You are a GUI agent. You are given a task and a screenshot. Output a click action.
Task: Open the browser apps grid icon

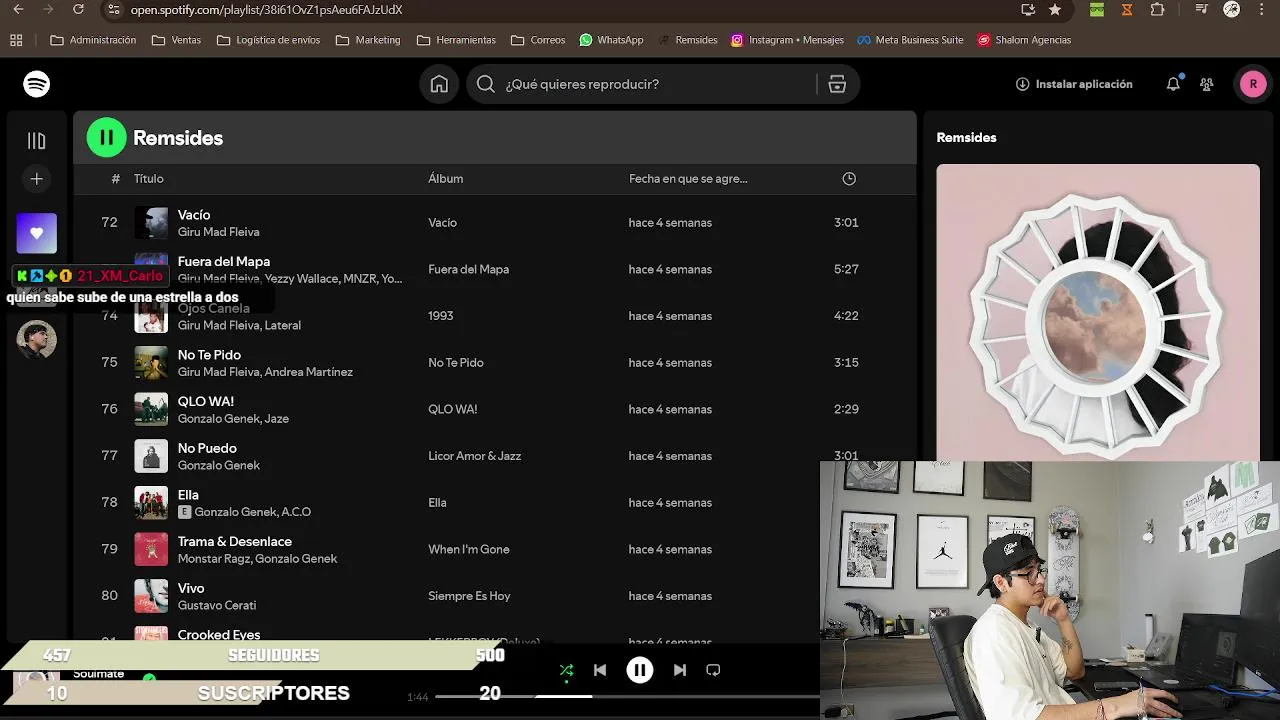pyautogui.click(x=16, y=40)
